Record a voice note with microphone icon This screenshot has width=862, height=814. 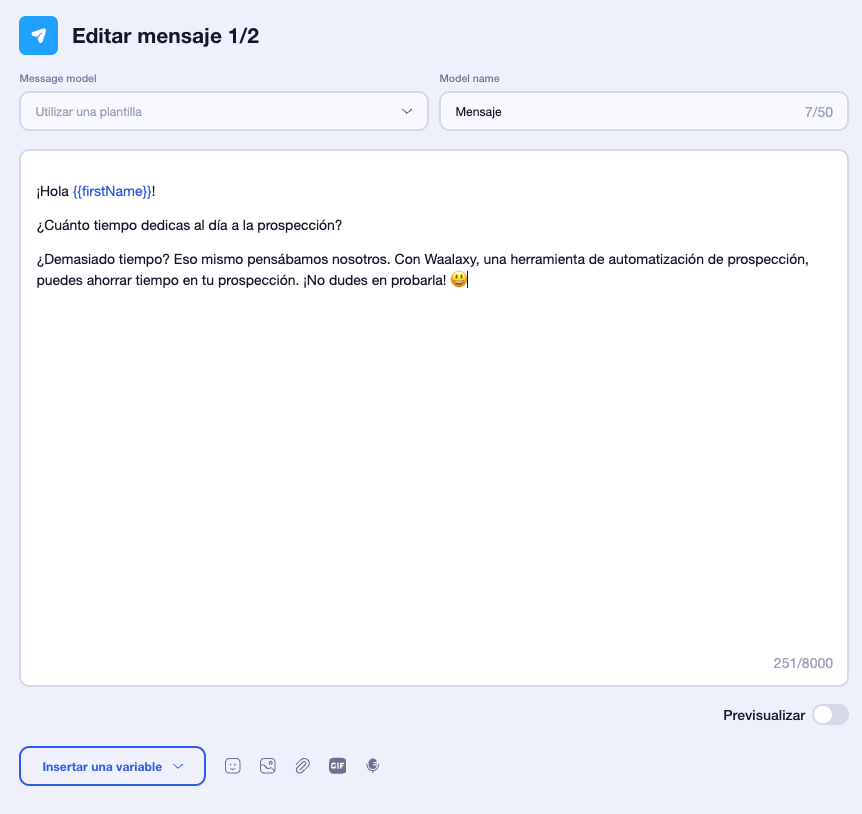coord(372,766)
